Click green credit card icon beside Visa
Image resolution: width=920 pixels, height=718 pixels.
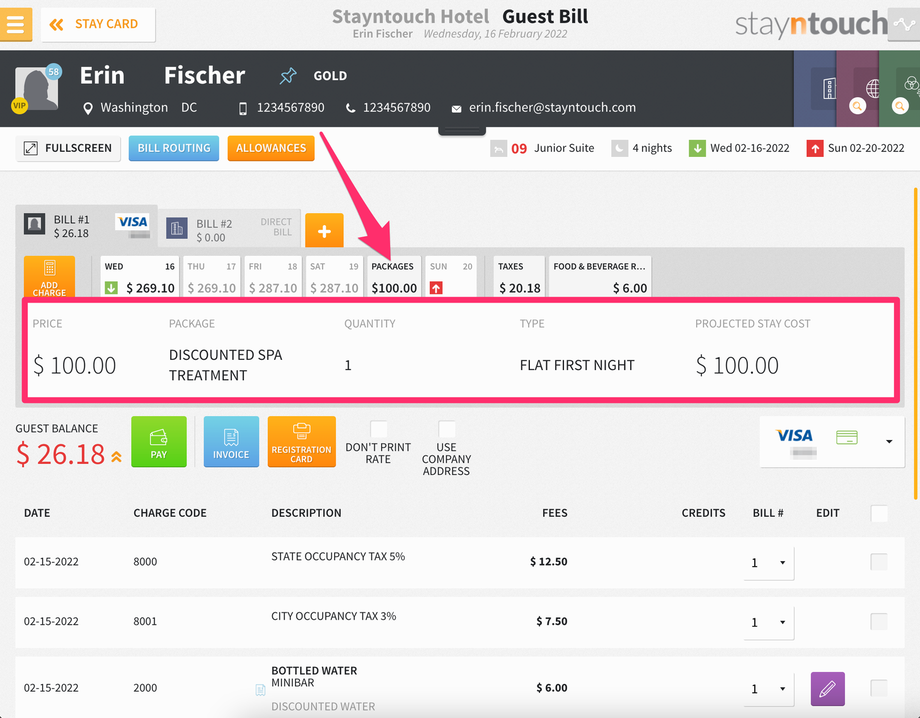click(x=847, y=437)
